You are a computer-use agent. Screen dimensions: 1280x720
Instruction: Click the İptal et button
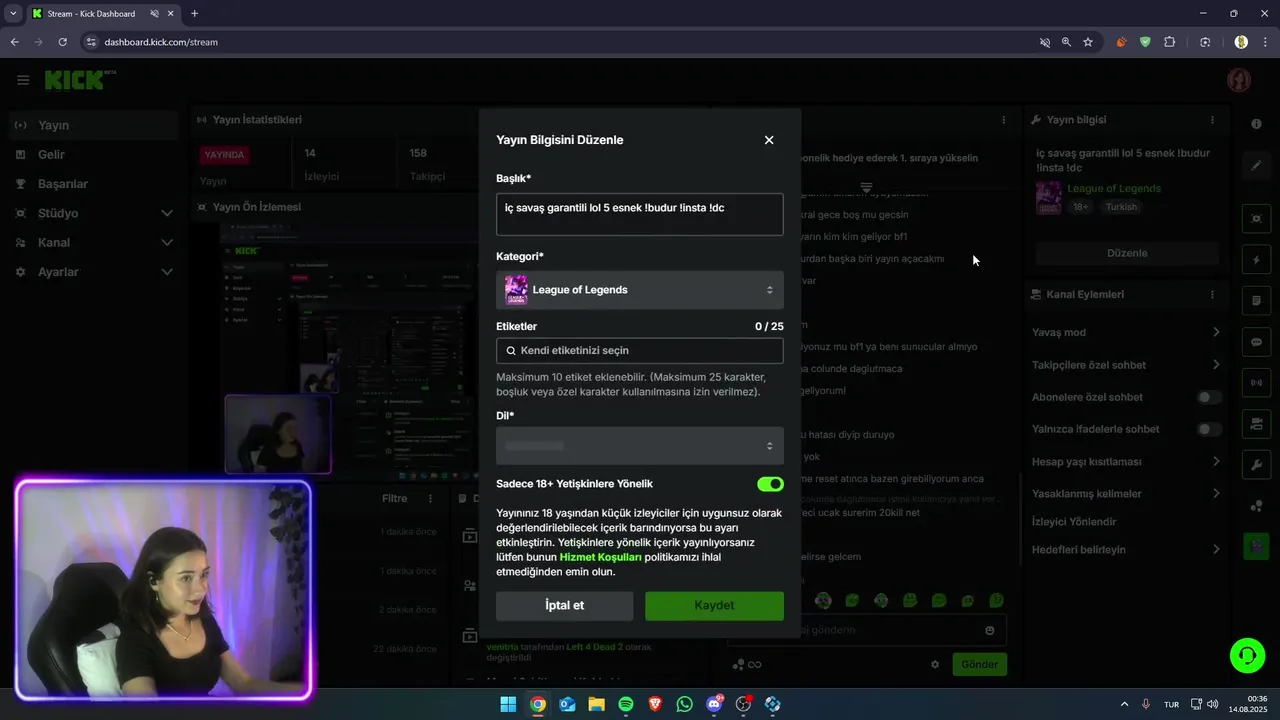[565, 606]
